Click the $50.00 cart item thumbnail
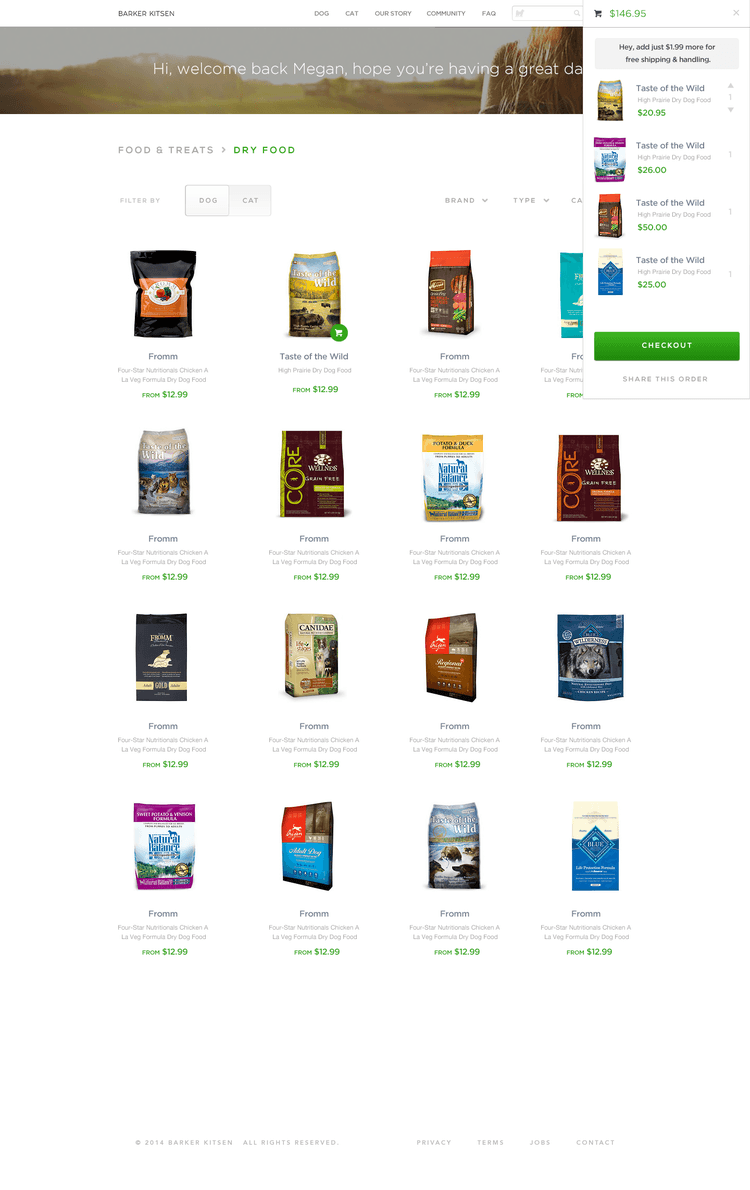This screenshot has width=750, height=1190. click(x=610, y=216)
